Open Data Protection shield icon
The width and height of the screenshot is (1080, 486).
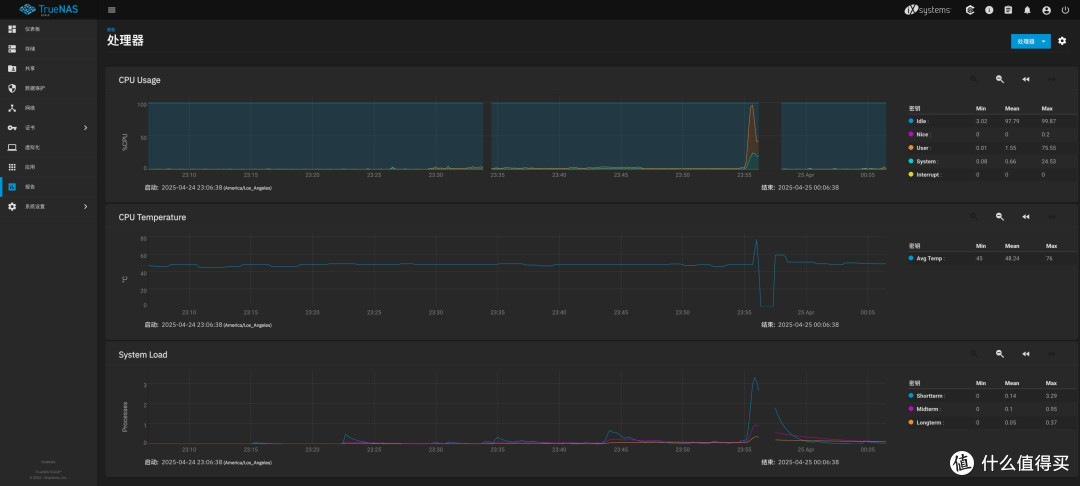12,88
